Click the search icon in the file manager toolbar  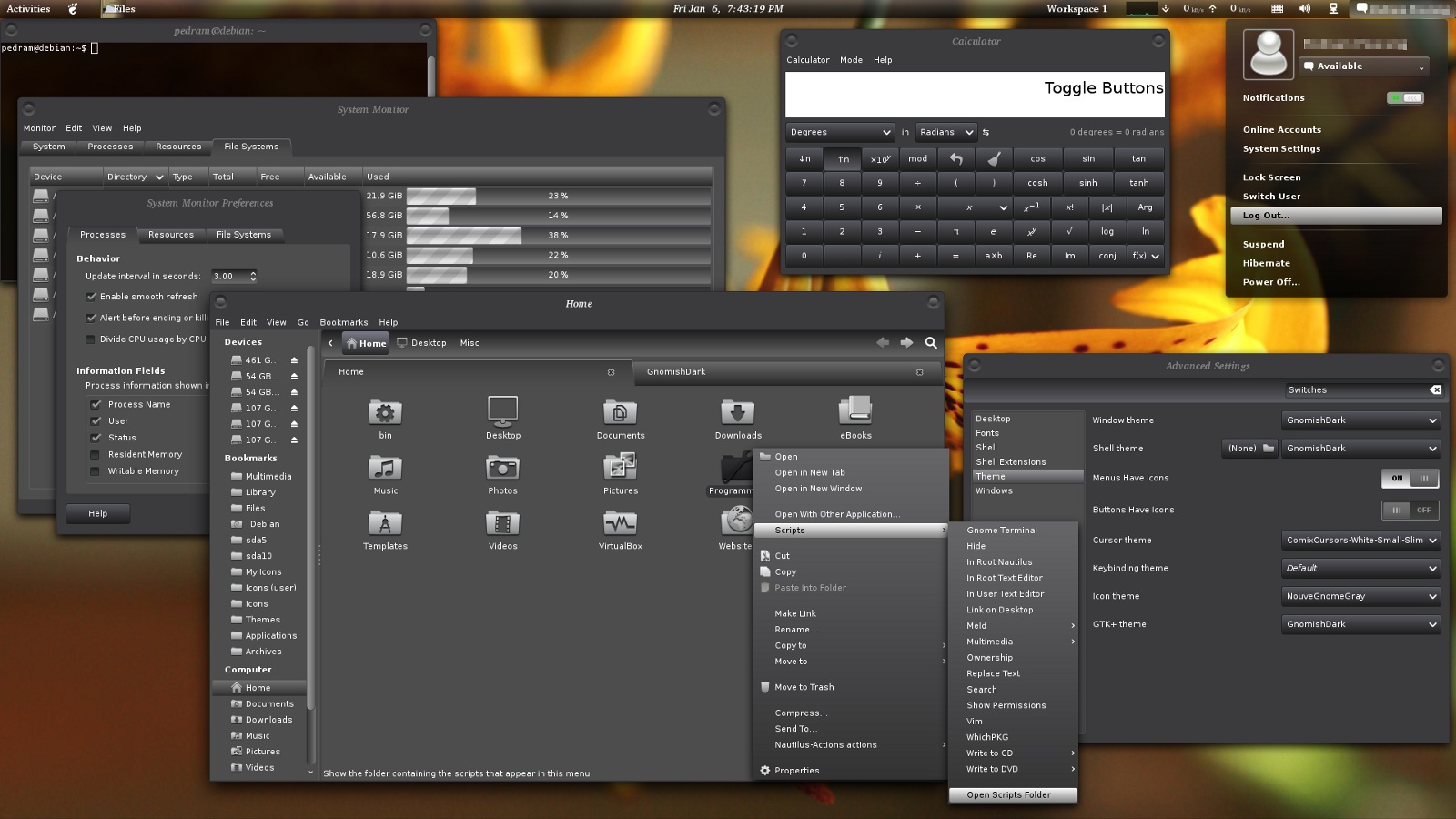pos(931,343)
